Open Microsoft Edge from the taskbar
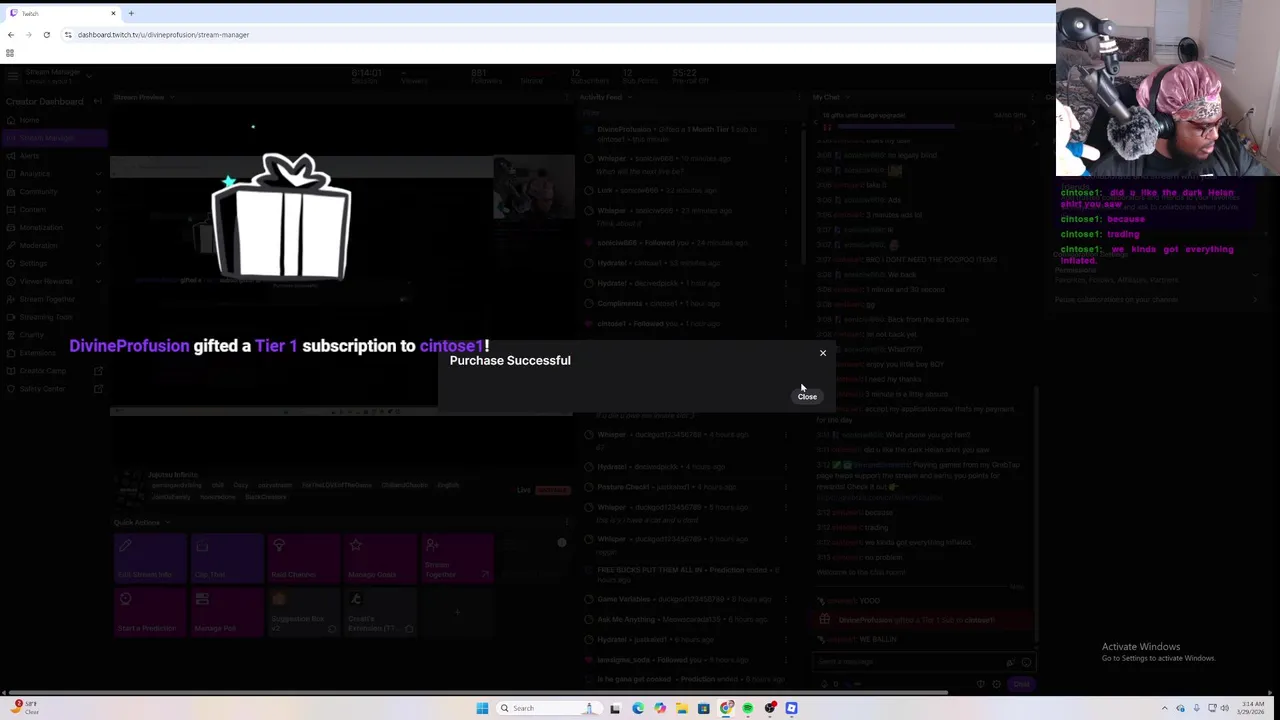Viewport: 1280px width, 720px height. (638, 708)
